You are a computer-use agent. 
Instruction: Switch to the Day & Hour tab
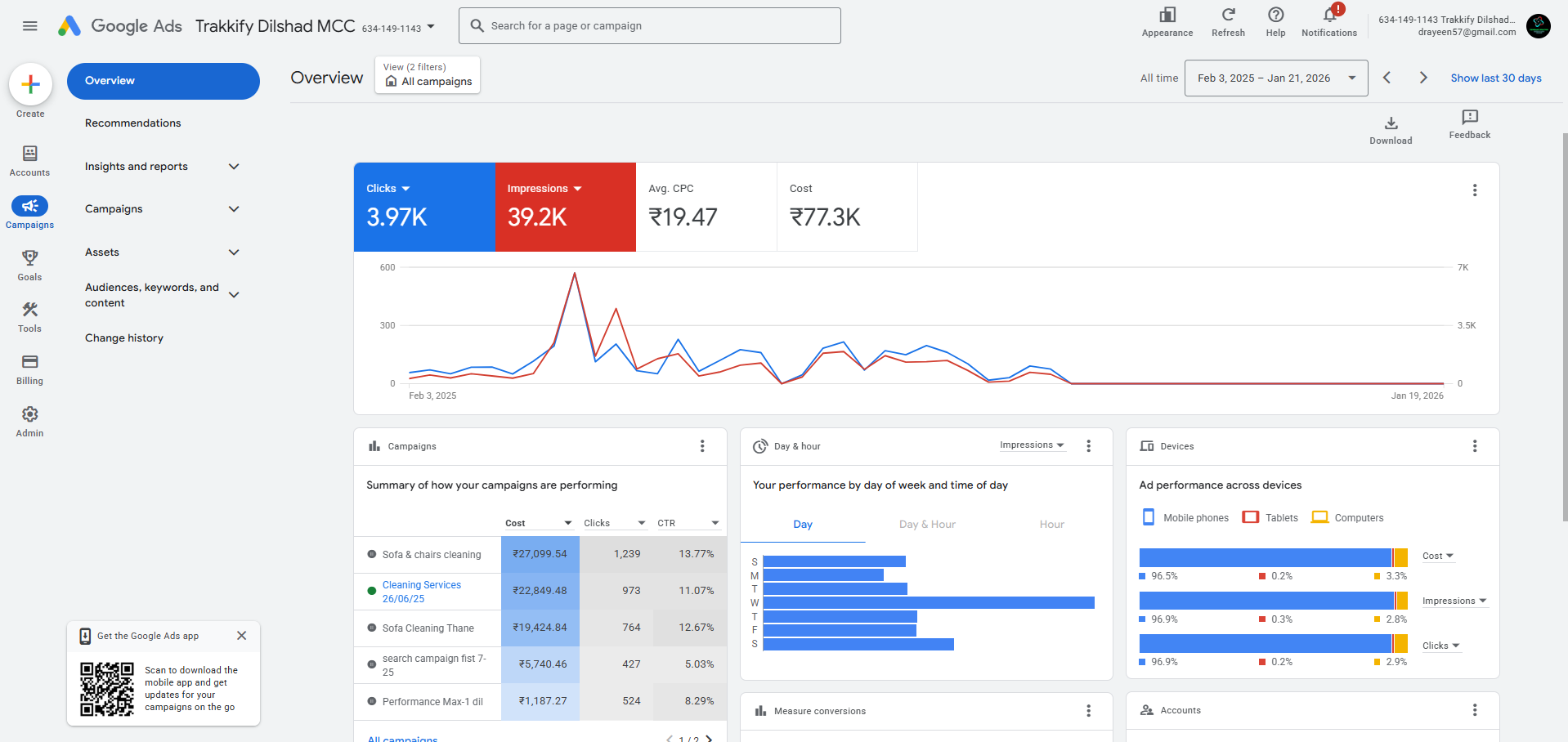pos(927,525)
